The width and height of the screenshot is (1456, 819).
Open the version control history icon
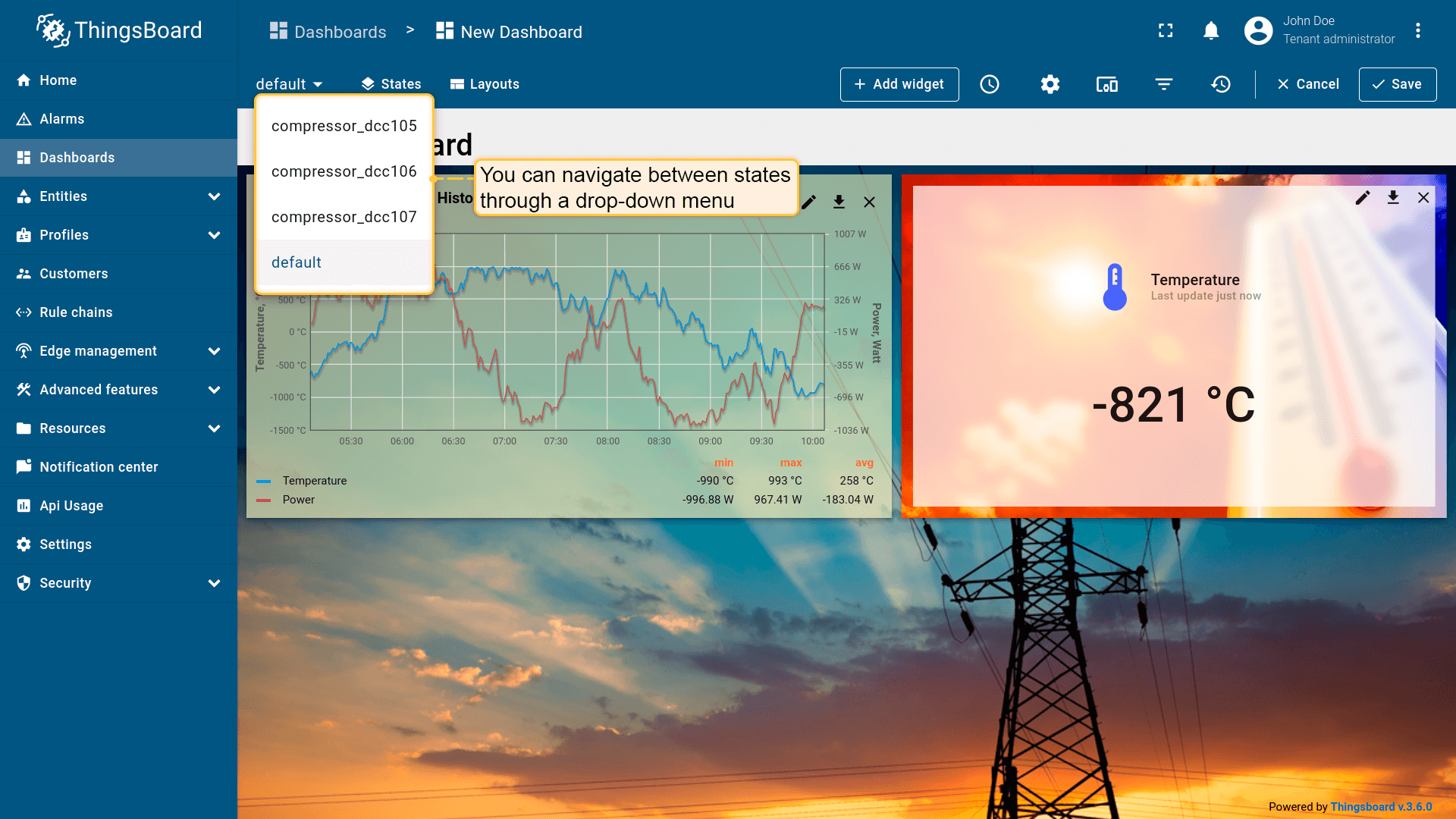pos(1221,84)
